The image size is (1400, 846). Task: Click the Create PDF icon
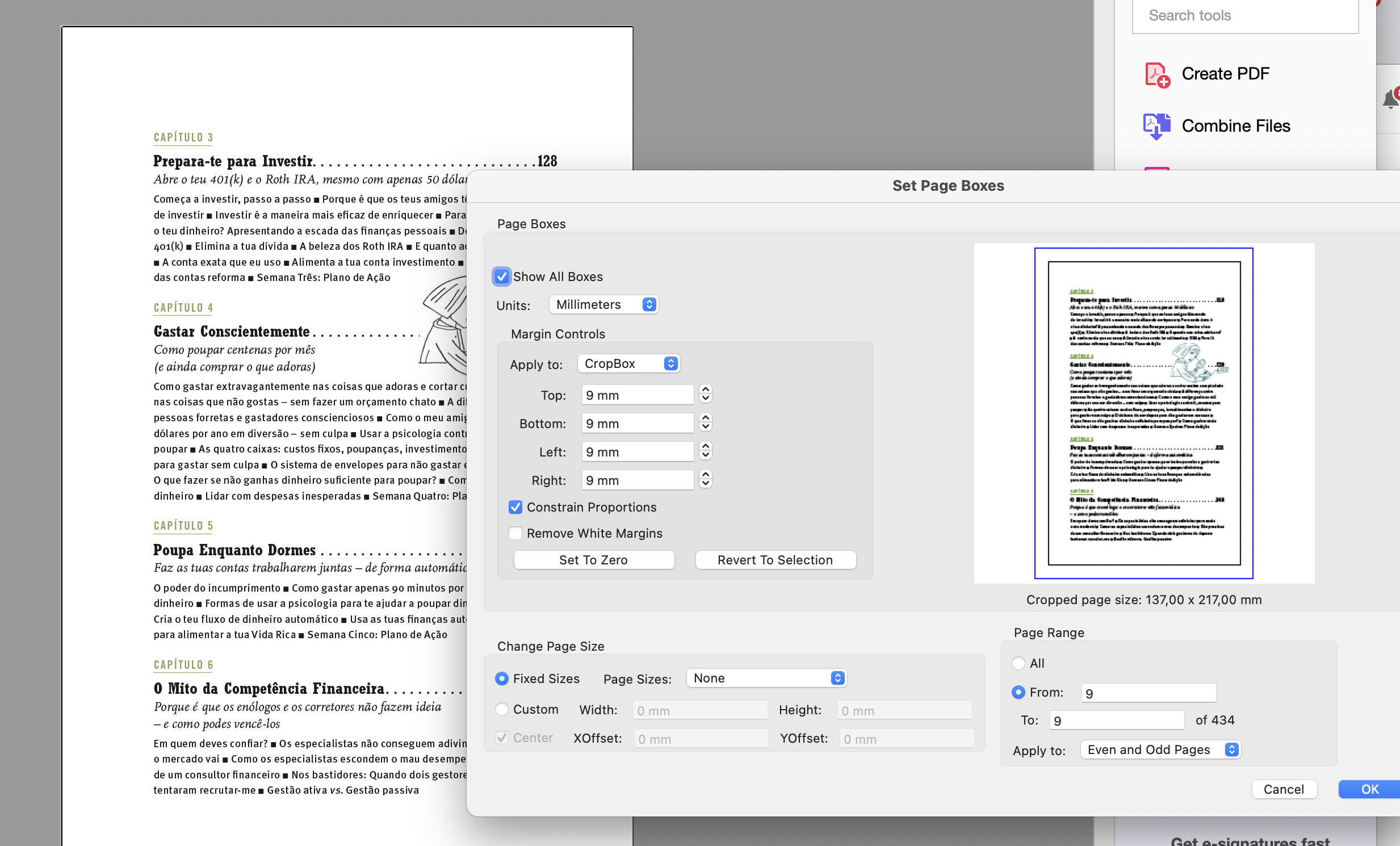coord(1156,74)
